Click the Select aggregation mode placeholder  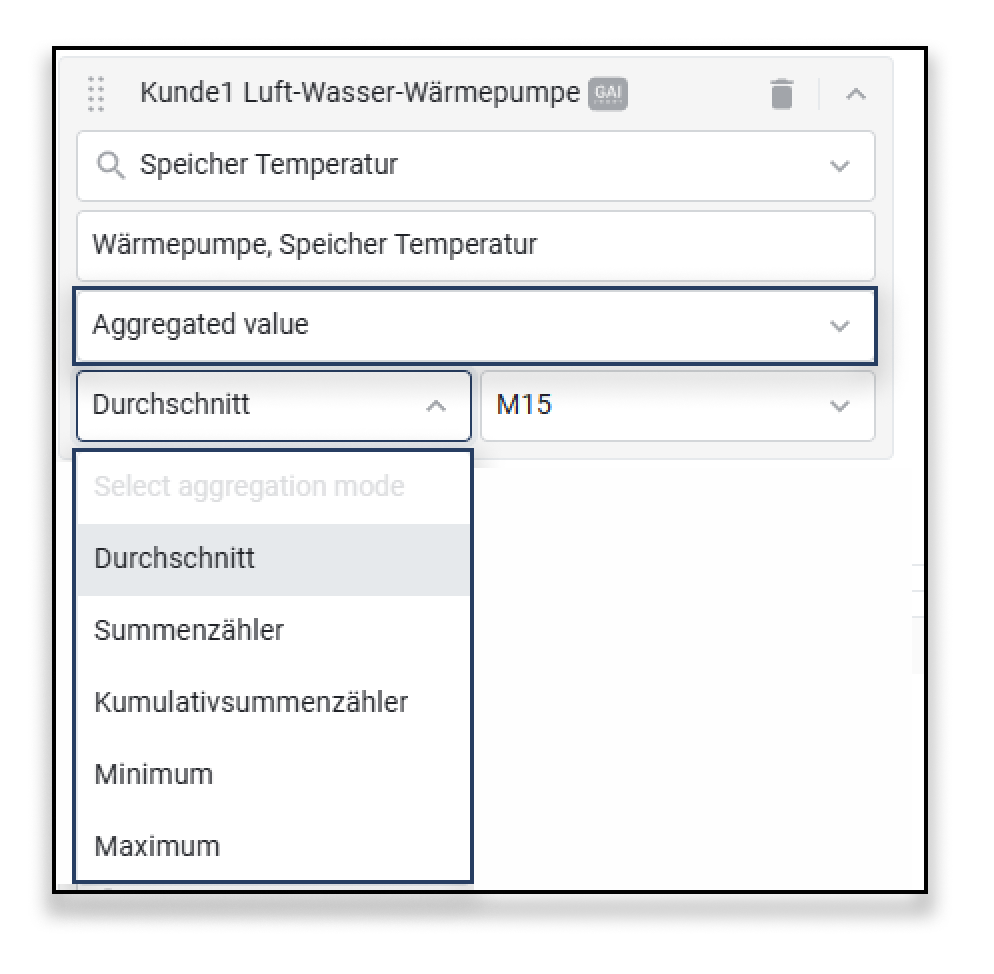pyautogui.click(x=249, y=487)
